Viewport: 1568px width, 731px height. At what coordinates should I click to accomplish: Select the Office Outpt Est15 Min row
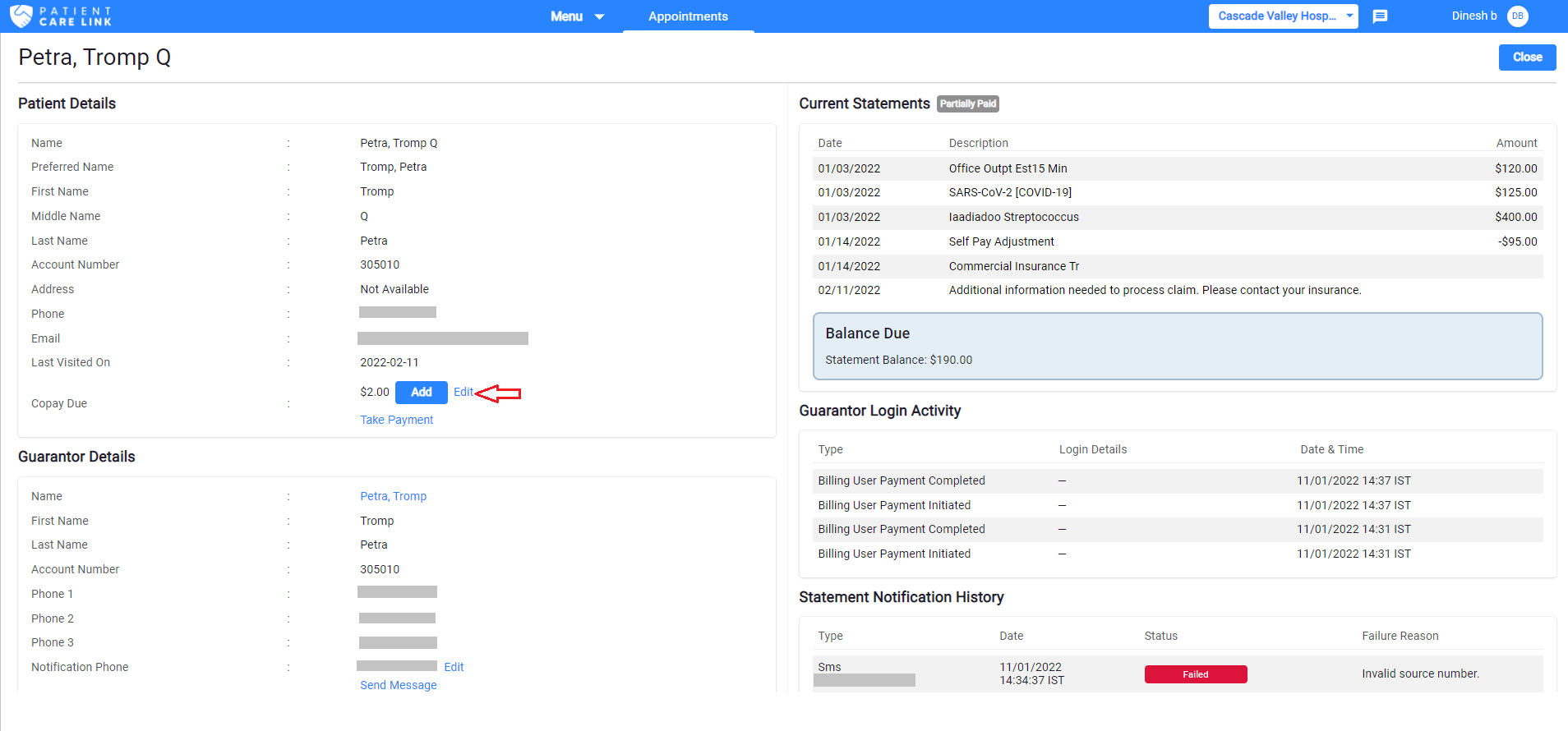point(1177,168)
